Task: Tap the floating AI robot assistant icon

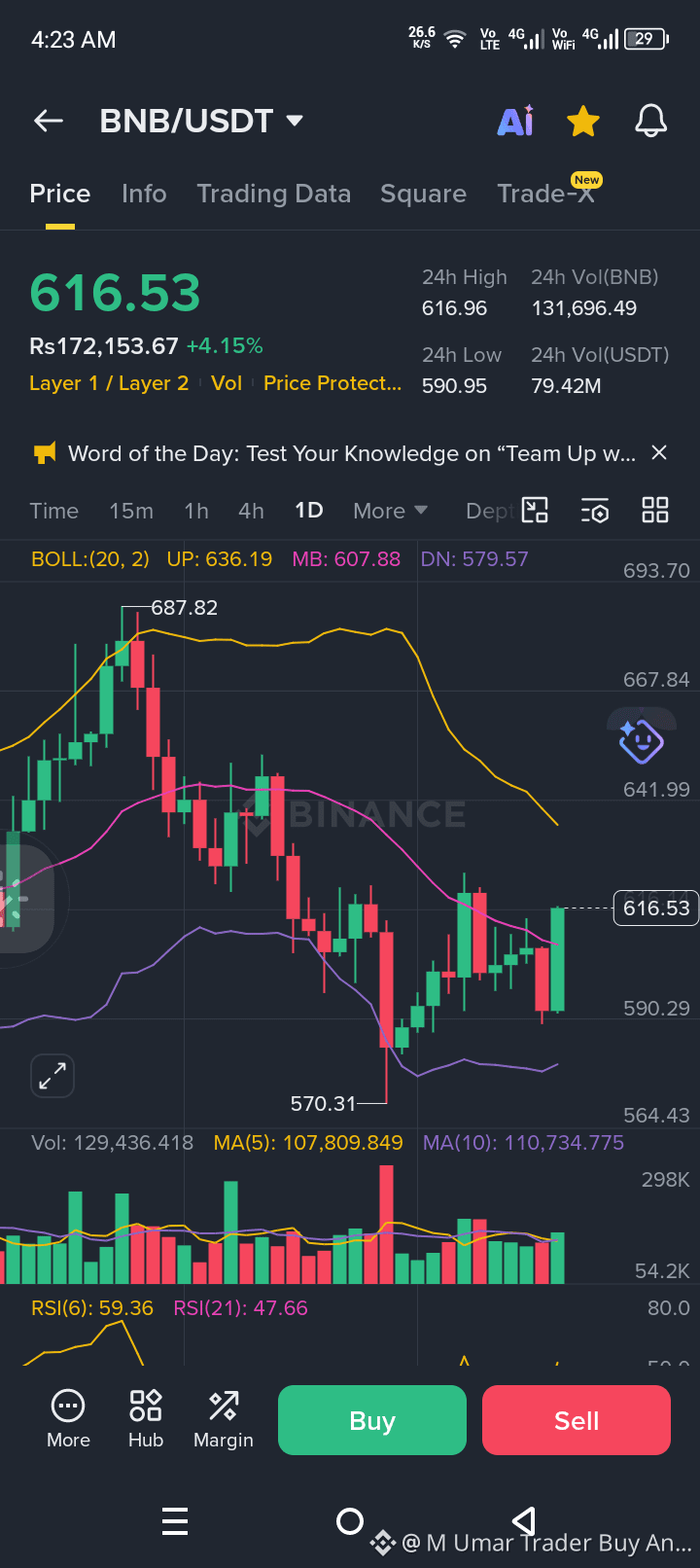Action: pyautogui.click(x=641, y=742)
